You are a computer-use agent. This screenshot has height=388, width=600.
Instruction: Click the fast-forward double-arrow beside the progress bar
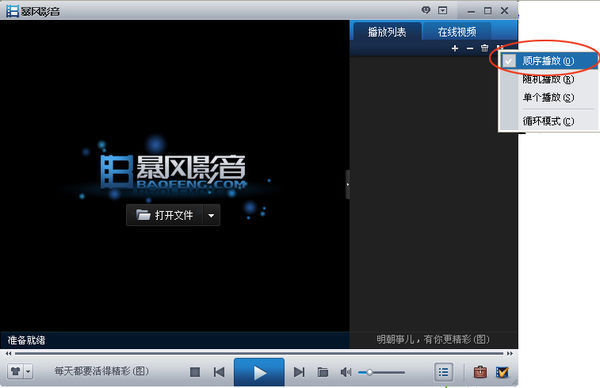(510, 354)
